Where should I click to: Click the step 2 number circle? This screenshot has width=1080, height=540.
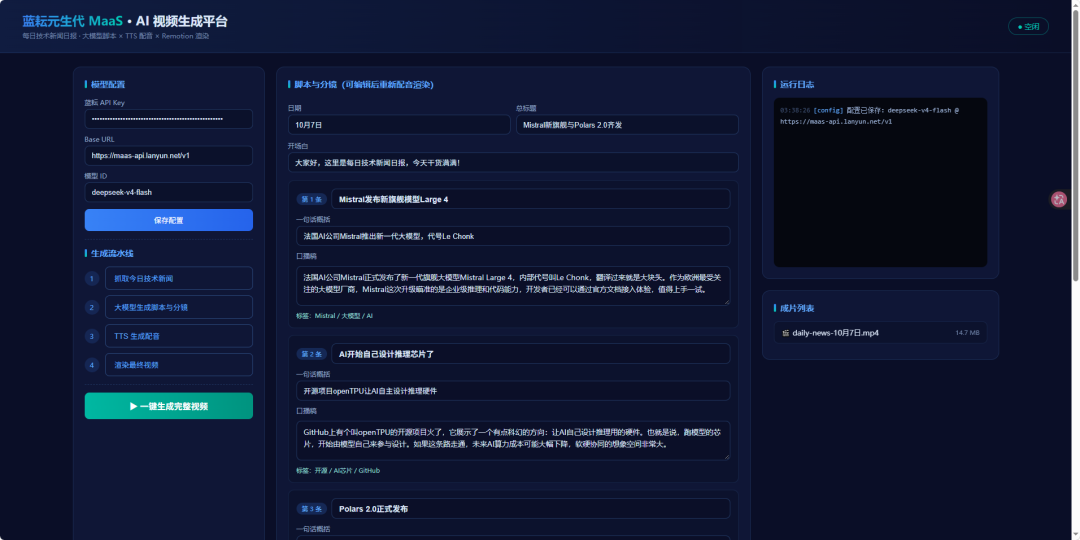92,307
